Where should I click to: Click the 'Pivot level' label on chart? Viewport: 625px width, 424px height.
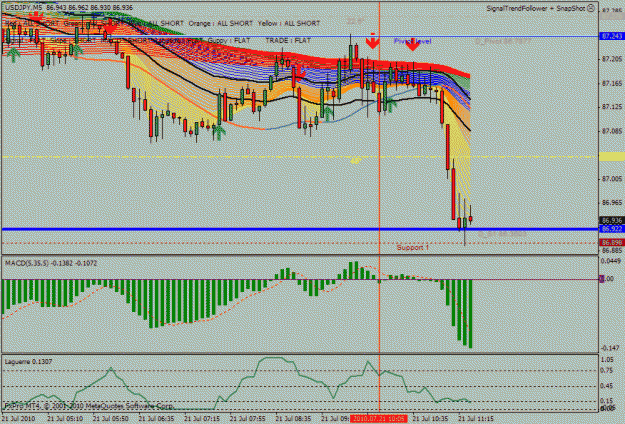[x=412, y=41]
